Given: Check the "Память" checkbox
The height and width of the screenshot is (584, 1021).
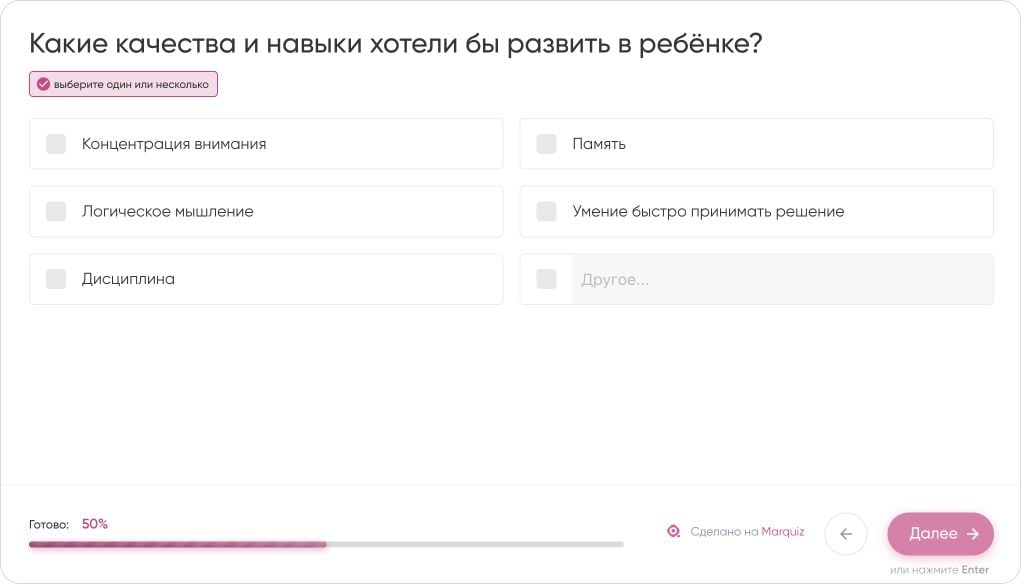Looking at the screenshot, I should [546, 144].
